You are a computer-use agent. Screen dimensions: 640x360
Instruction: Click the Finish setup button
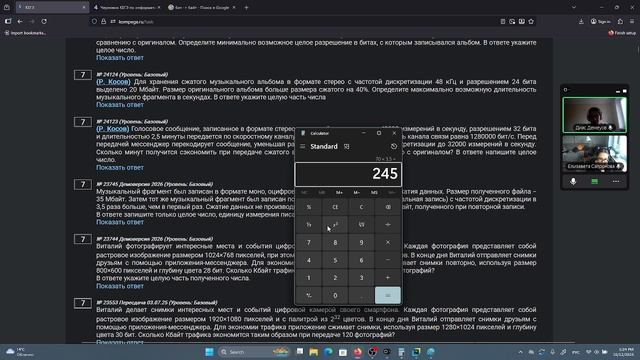point(622,33)
